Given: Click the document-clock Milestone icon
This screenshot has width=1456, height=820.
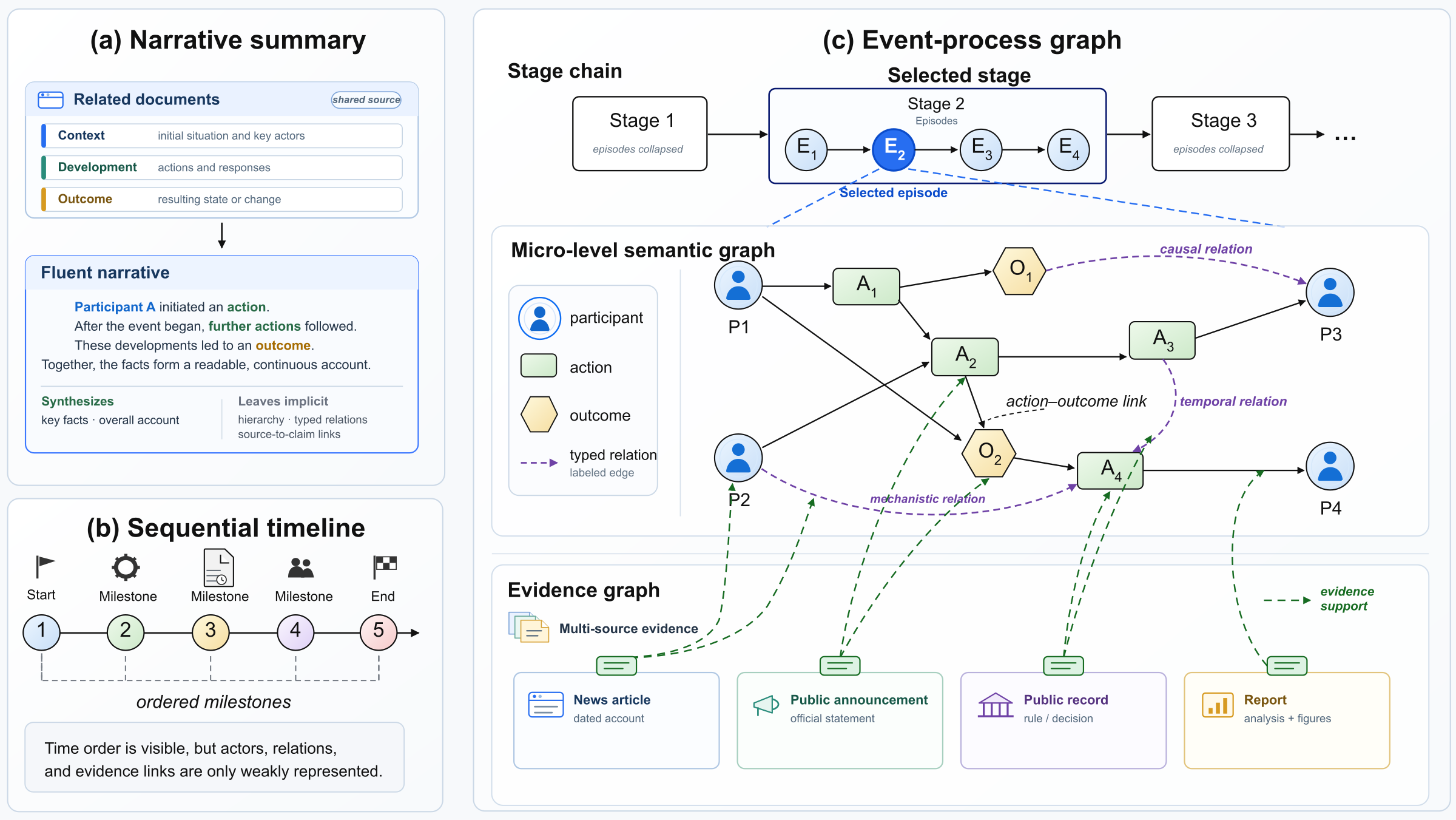Looking at the screenshot, I should [x=218, y=568].
